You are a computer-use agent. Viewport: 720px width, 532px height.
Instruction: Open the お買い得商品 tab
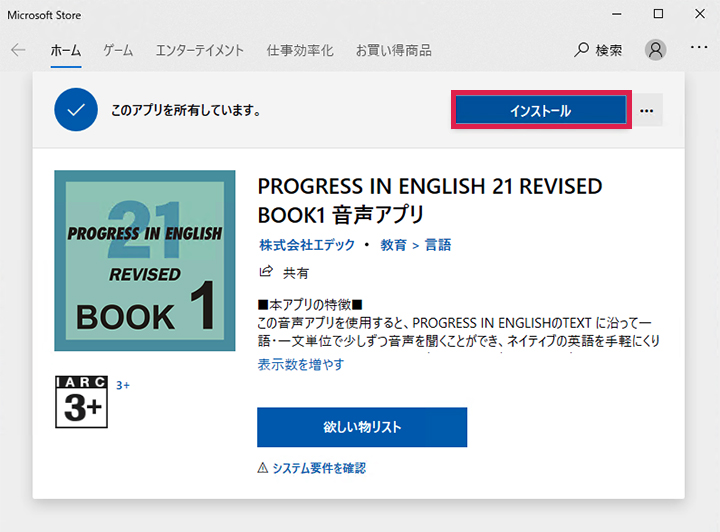394,50
